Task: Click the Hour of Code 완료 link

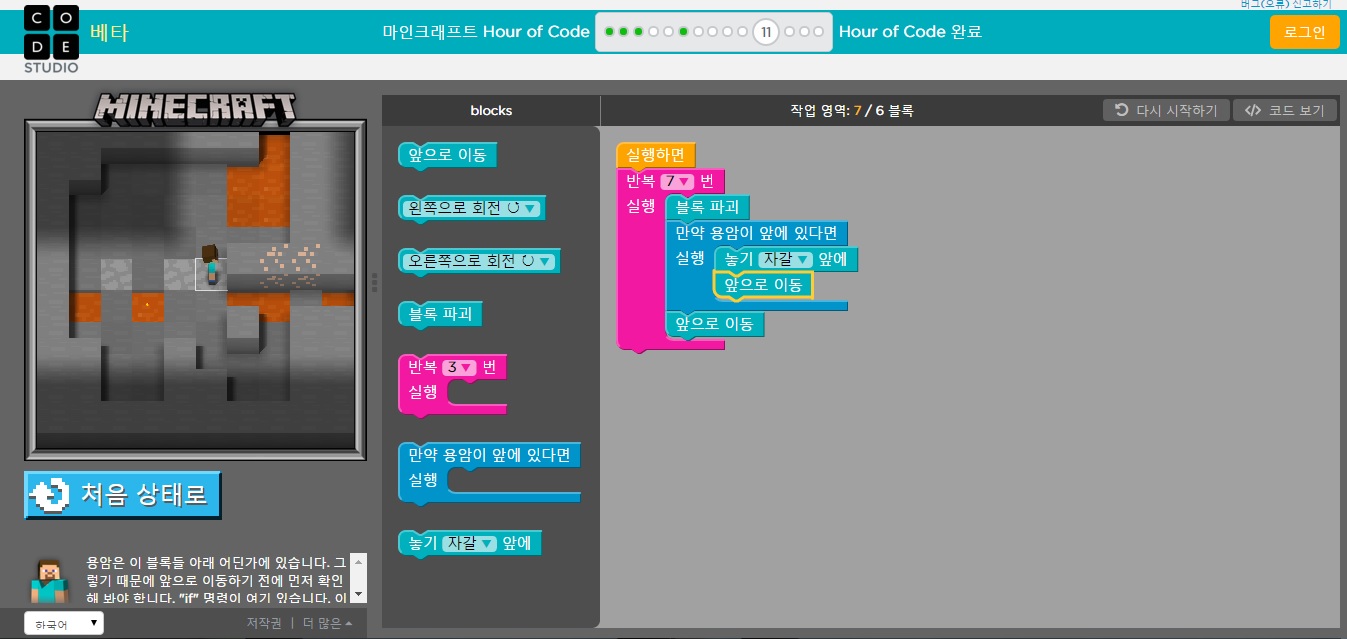Action: point(910,32)
